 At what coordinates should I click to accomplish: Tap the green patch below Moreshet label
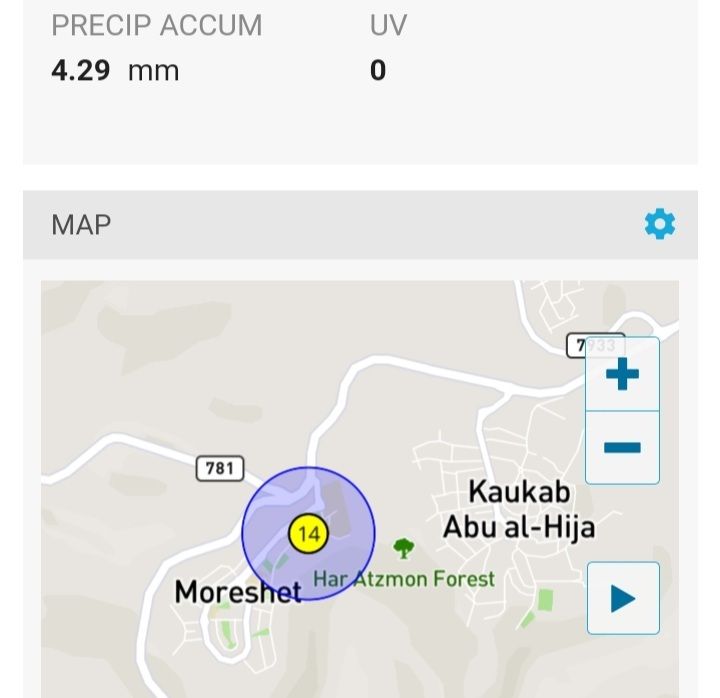[226, 632]
